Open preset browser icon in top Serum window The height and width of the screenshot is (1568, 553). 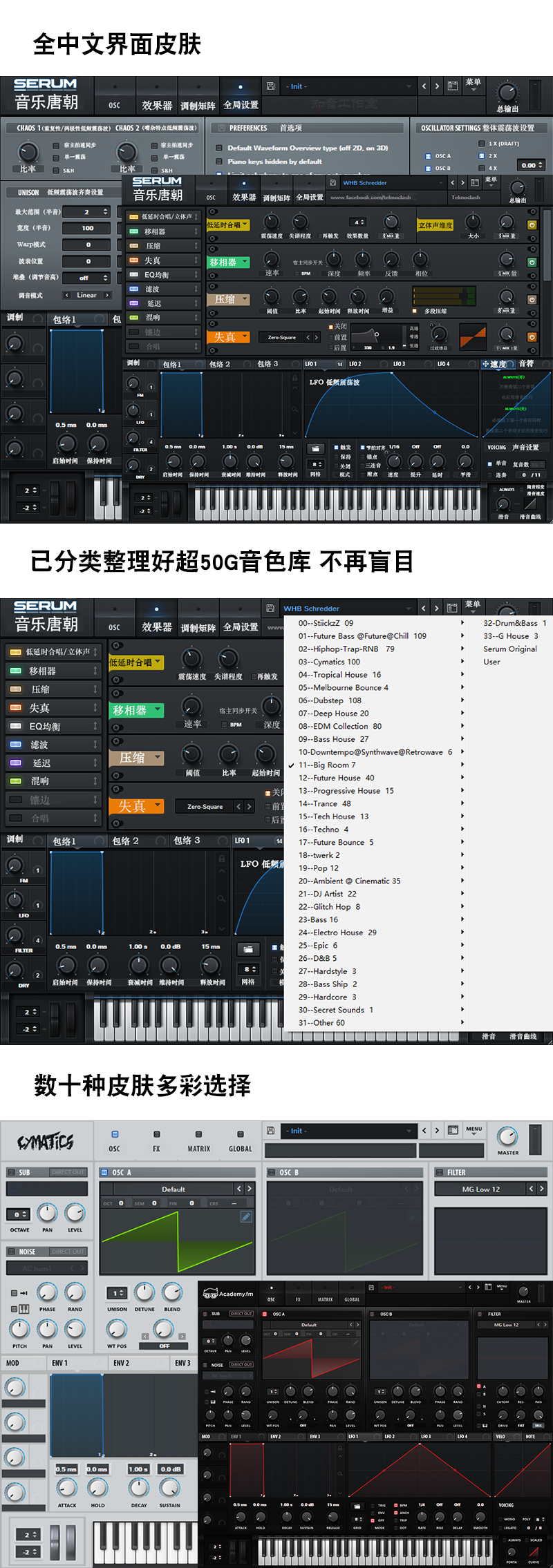[453, 86]
